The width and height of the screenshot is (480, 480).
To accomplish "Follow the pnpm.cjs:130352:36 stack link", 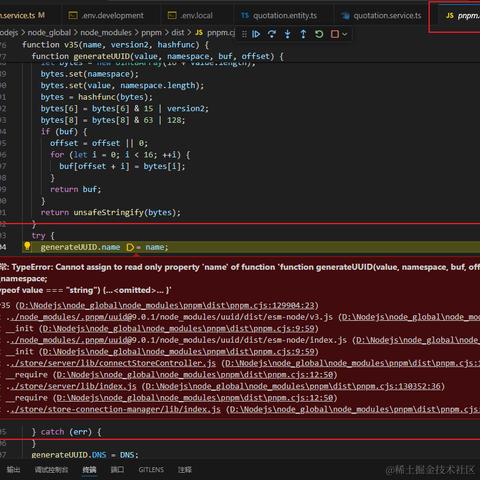I will [293, 386].
